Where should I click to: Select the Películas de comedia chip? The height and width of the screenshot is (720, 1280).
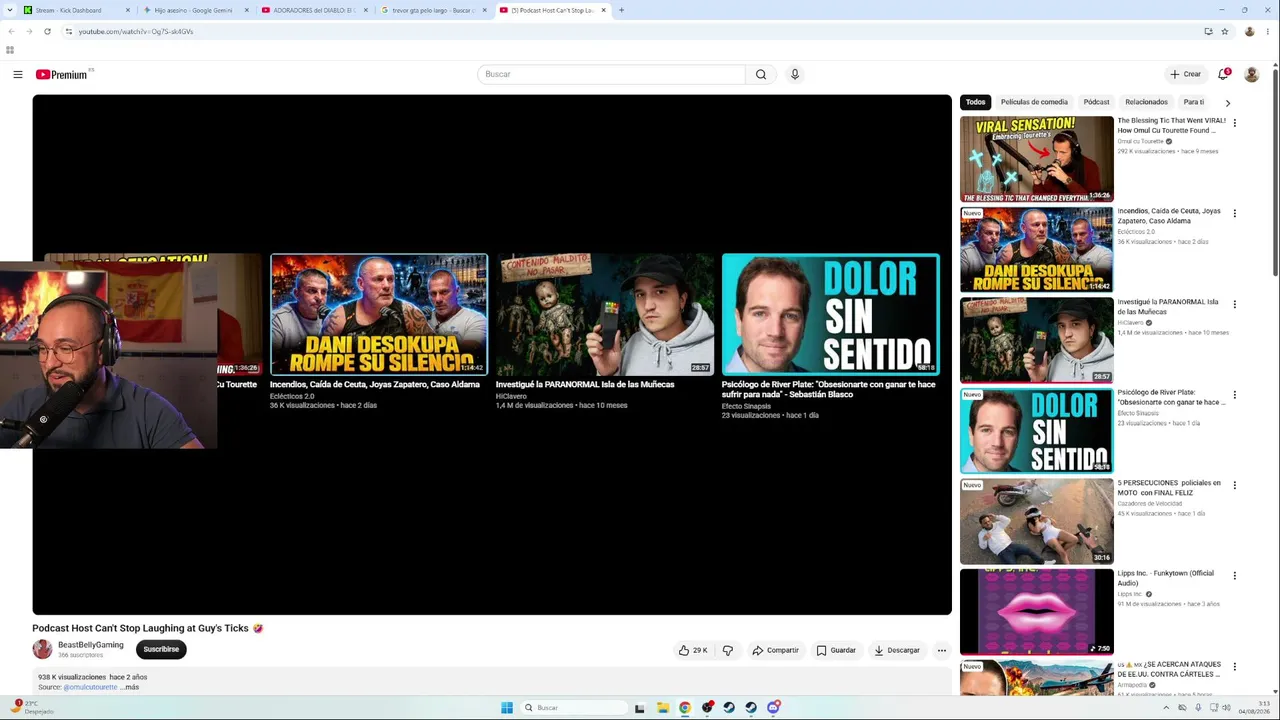pos(1034,102)
